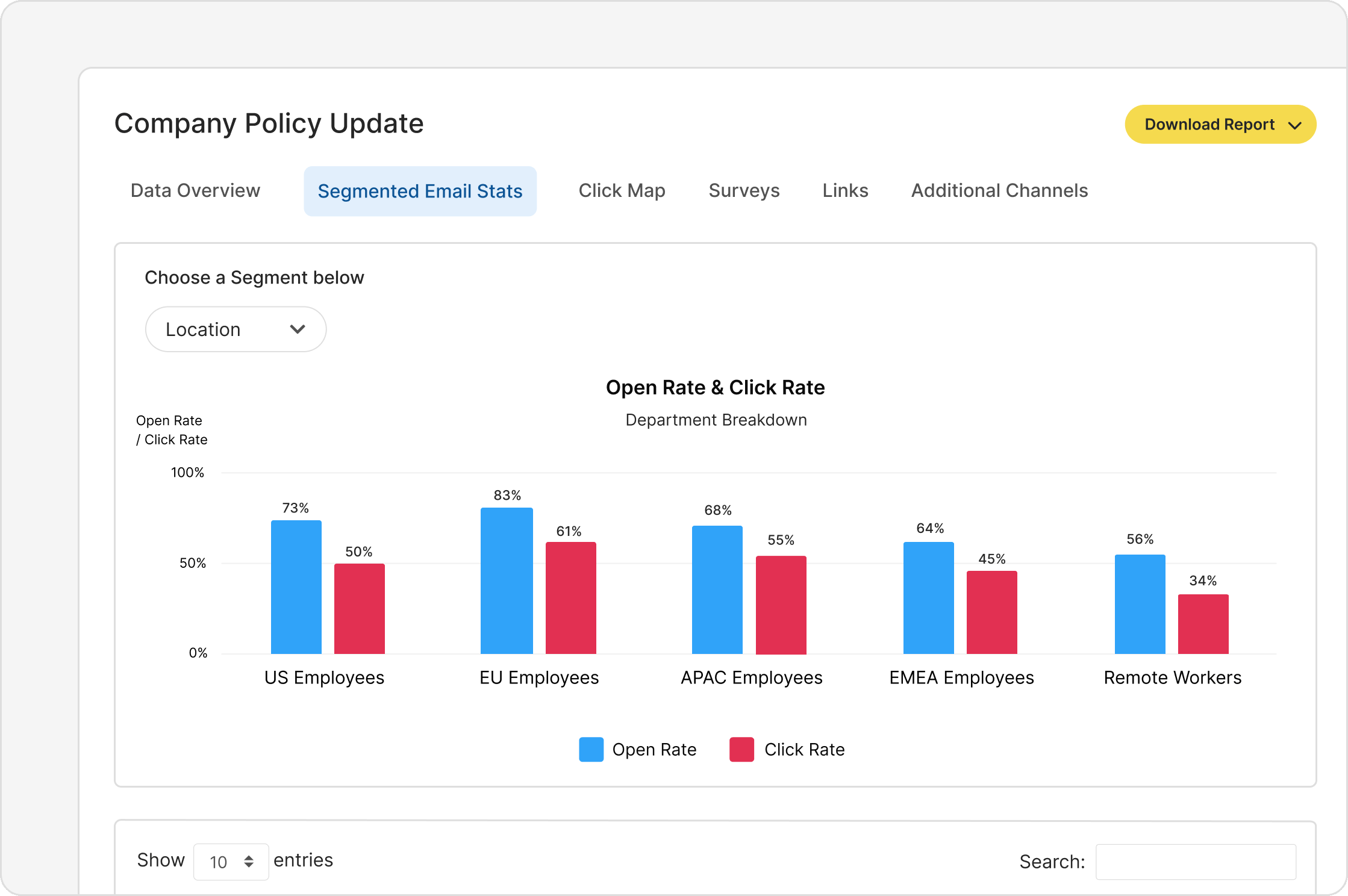This screenshot has height=896, width=1348.
Task: Click the EU Employees 61% click rate bar
Action: point(570,598)
